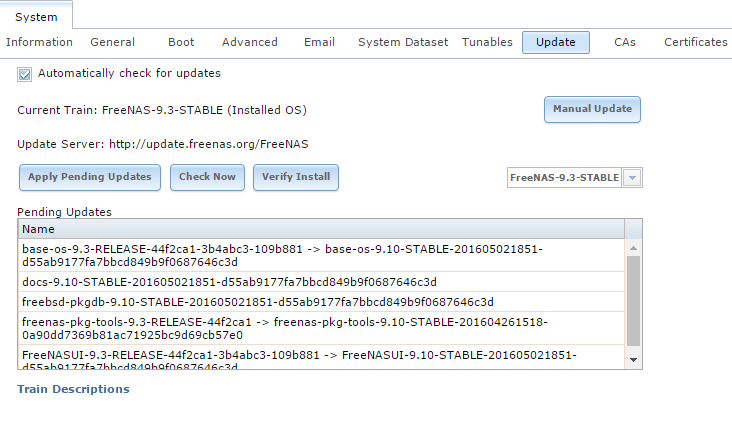Select the FreeNASUI-9.3-RELEASE update row
The width and height of the screenshot is (732, 426).
(321, 357)
